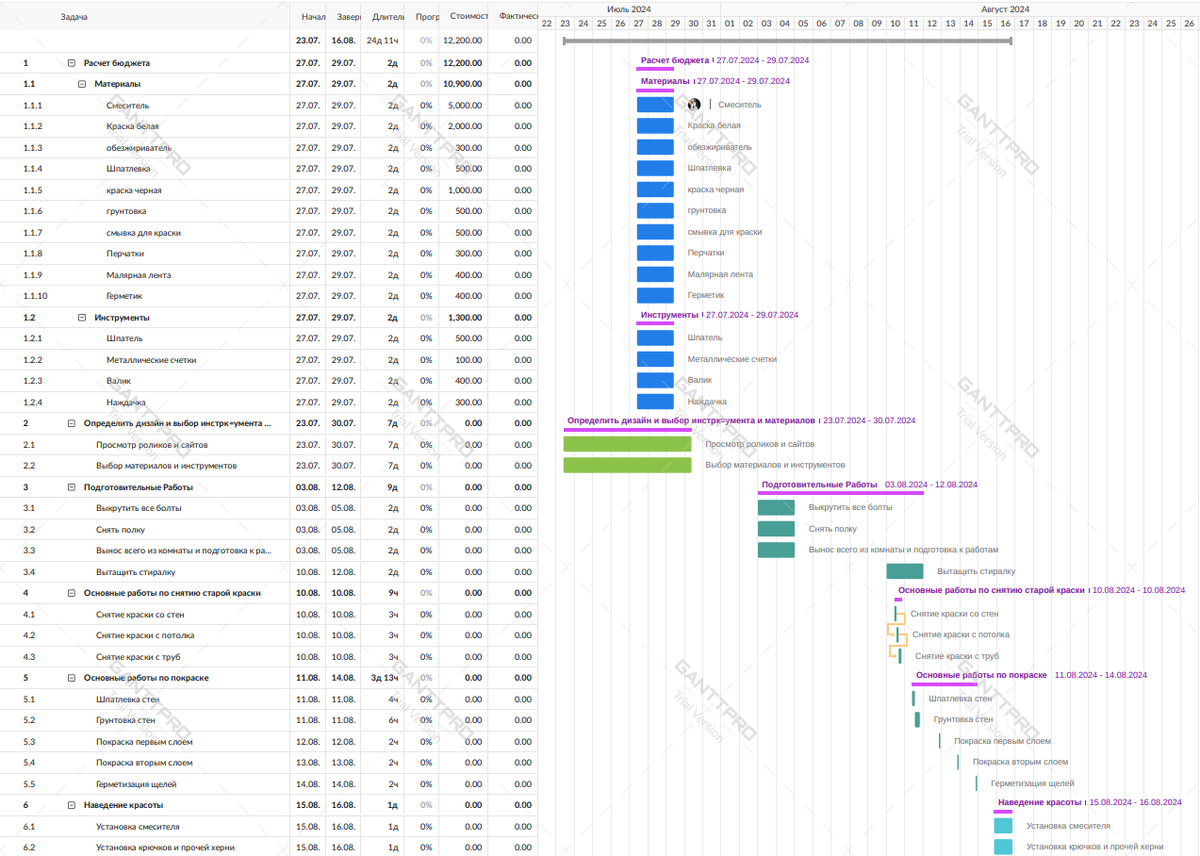Click day 10 in the timeline header
Screen dimensions: 1200x856
pyautogui.click(x=894, y=24)
